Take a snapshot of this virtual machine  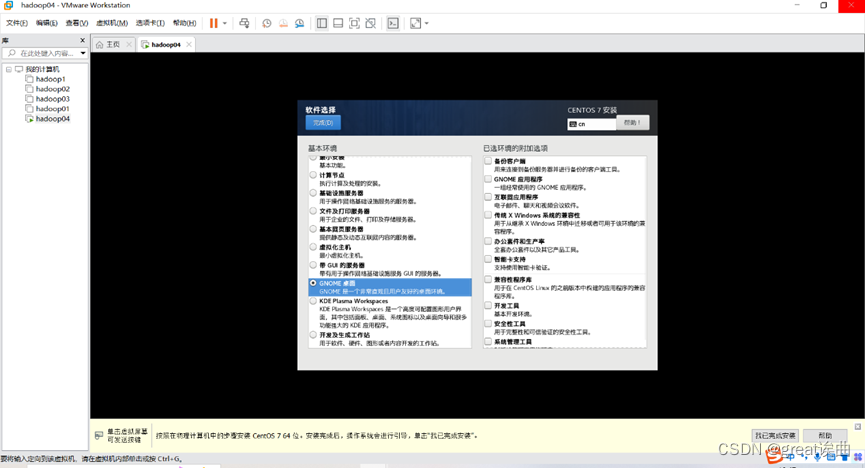point(266,23)
